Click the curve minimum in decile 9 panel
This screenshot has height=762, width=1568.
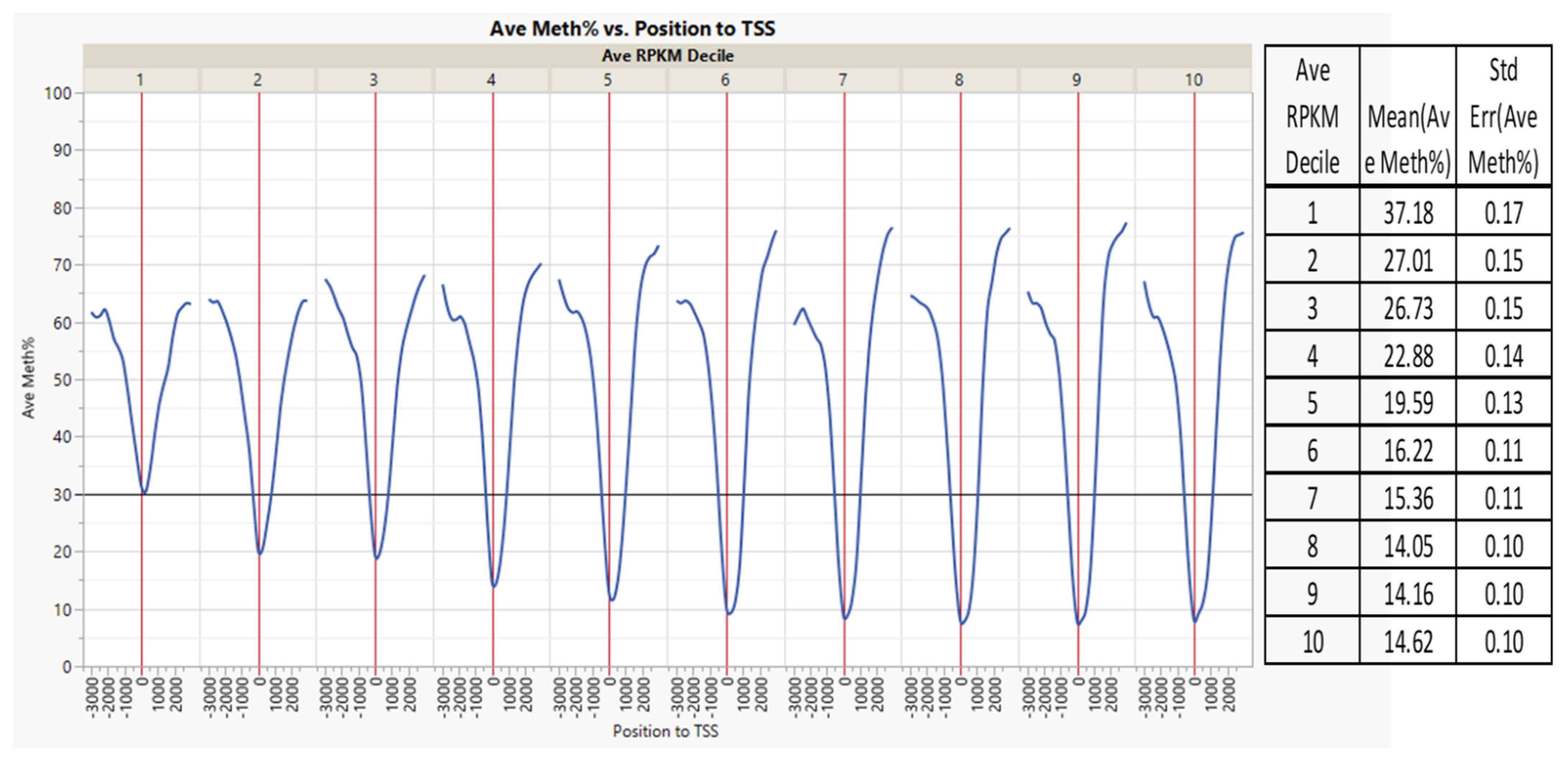tap(1079, 624)
